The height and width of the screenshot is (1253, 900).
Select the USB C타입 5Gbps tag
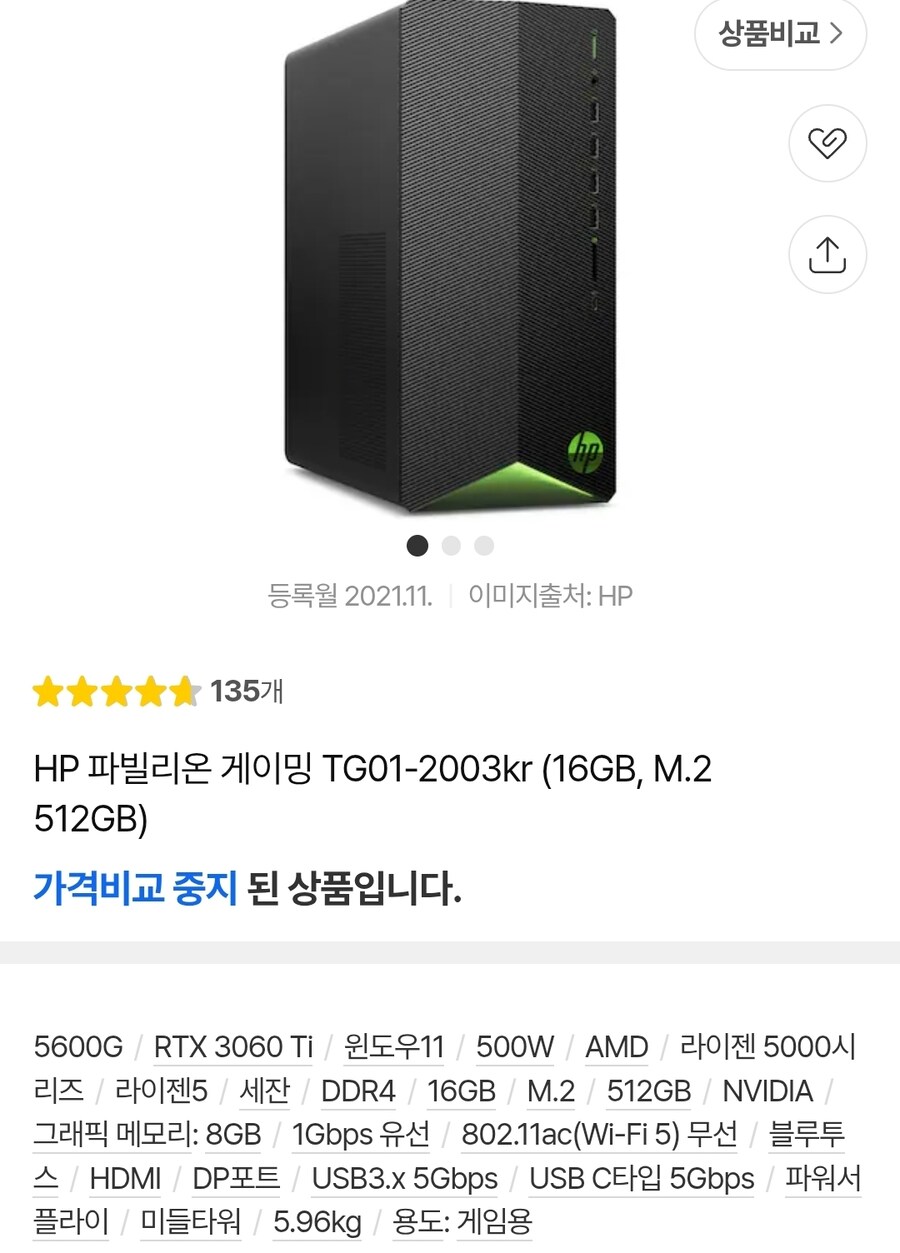coord(642,1179)
